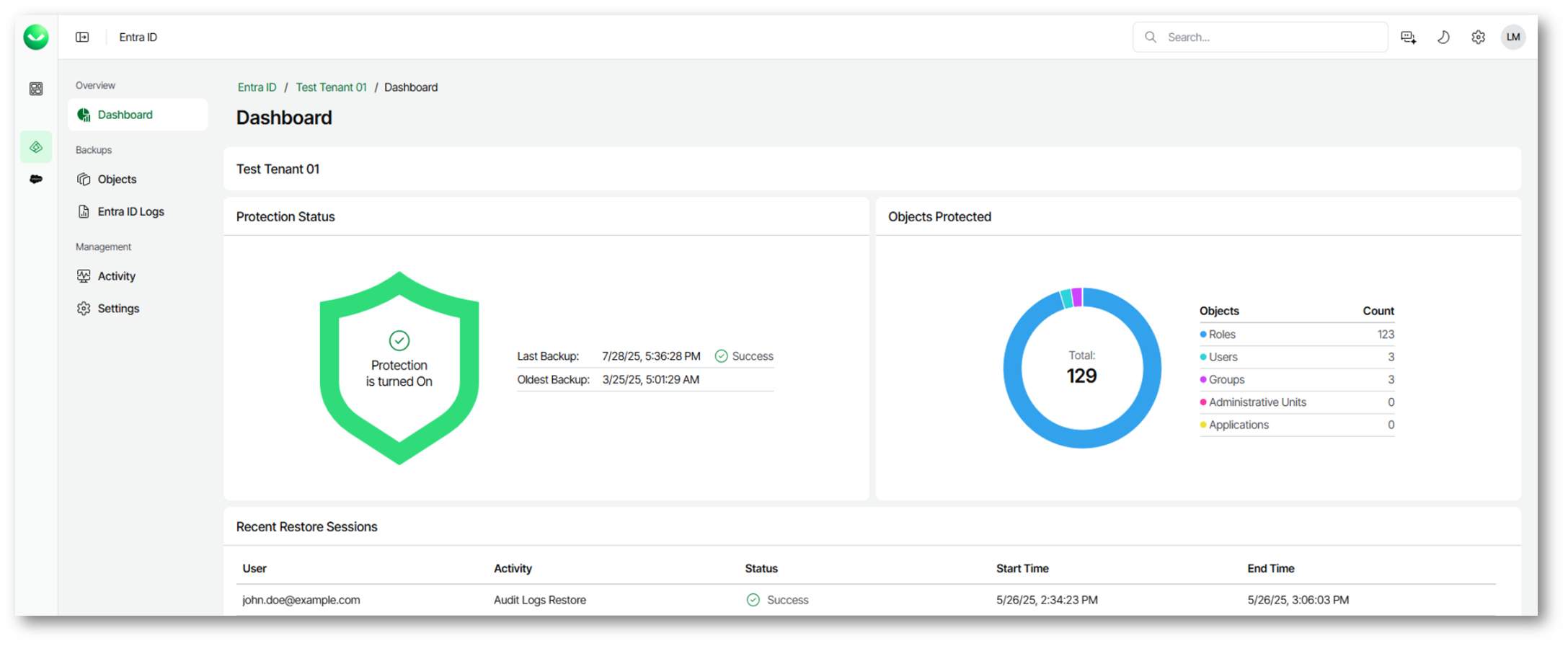The image size is (1568, 646).
Task: Click the green Veeam logo icon
Action: (35, 37)
